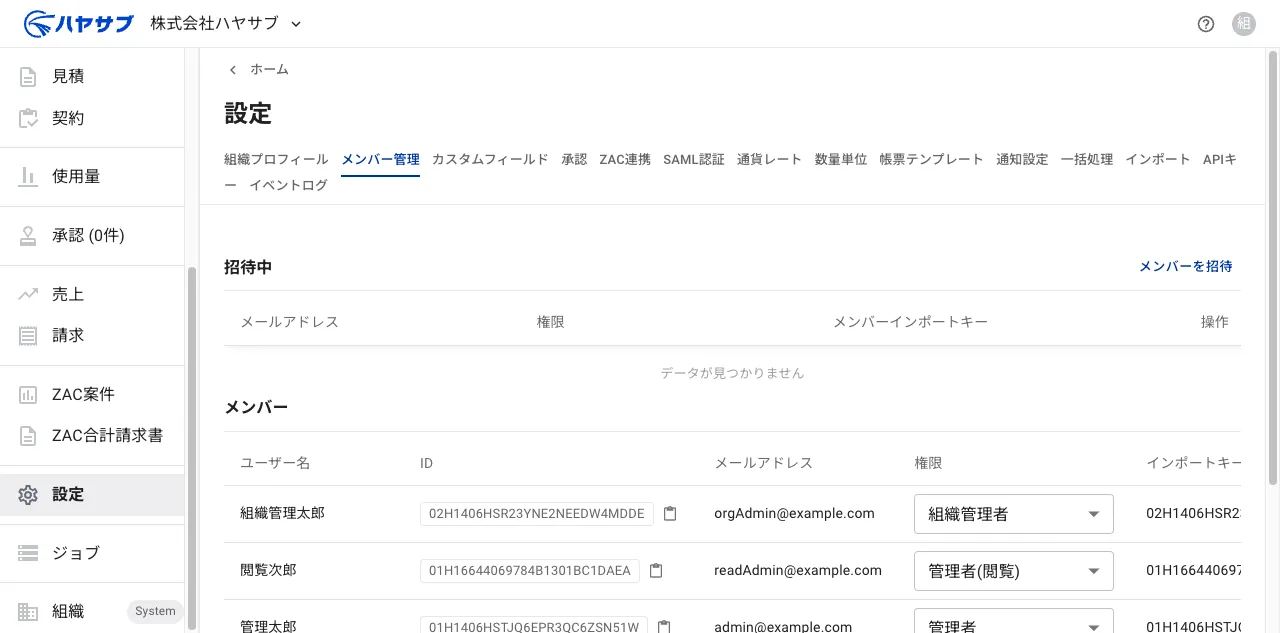The image size is (1280, 633).
Task: Switch to the イベントログ tab
Action: [288, 185]
